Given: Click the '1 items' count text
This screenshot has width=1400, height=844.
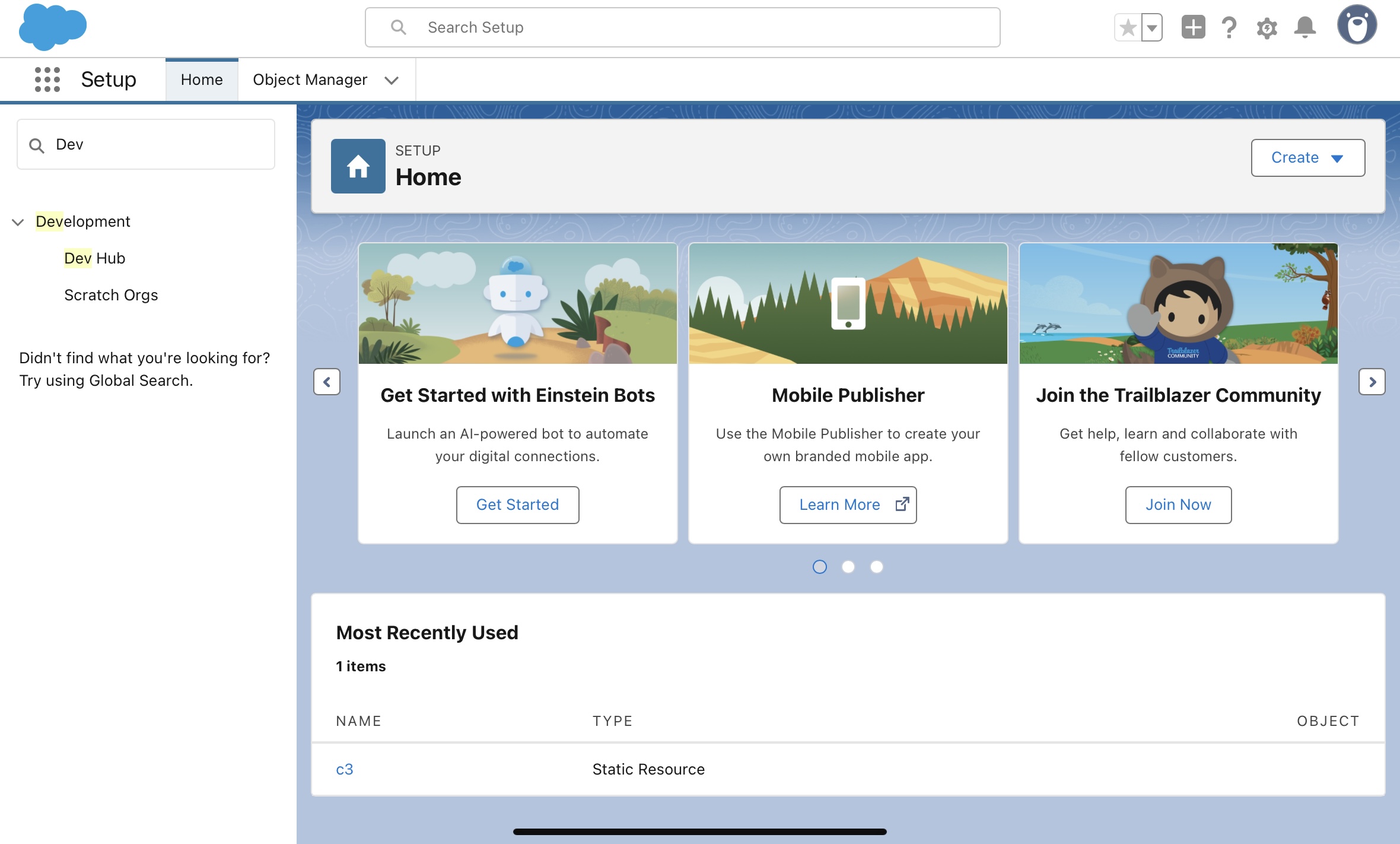Looking at the screenshot, I should [x=361, y=667].
